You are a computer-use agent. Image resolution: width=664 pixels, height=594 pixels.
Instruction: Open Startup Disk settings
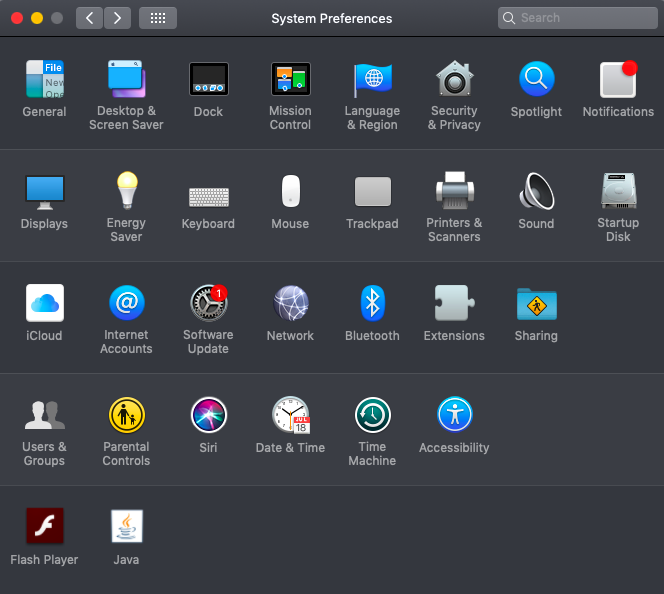tap(618, 191)
